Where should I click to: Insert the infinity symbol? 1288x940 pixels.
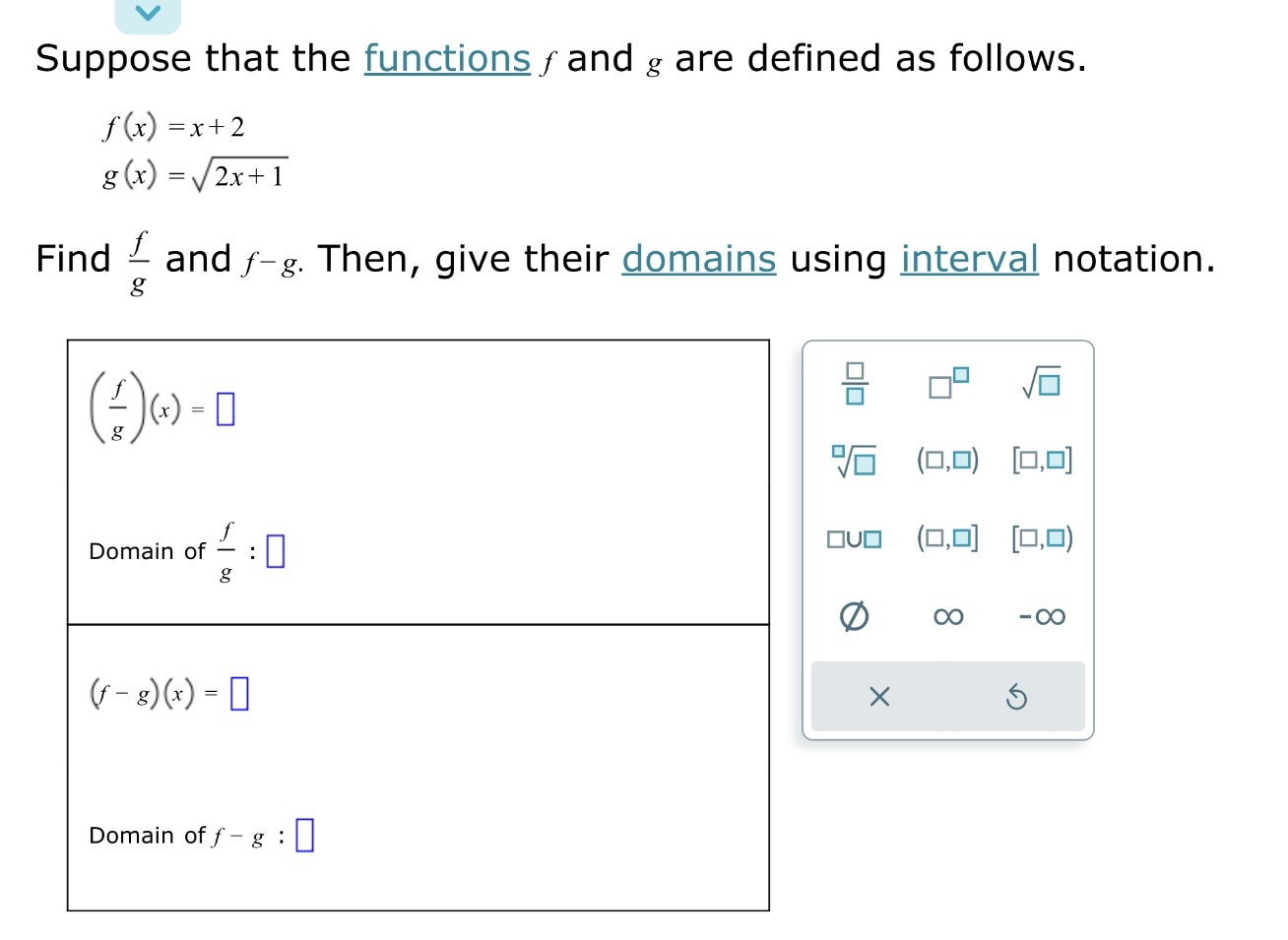click(x=947, y=616)
